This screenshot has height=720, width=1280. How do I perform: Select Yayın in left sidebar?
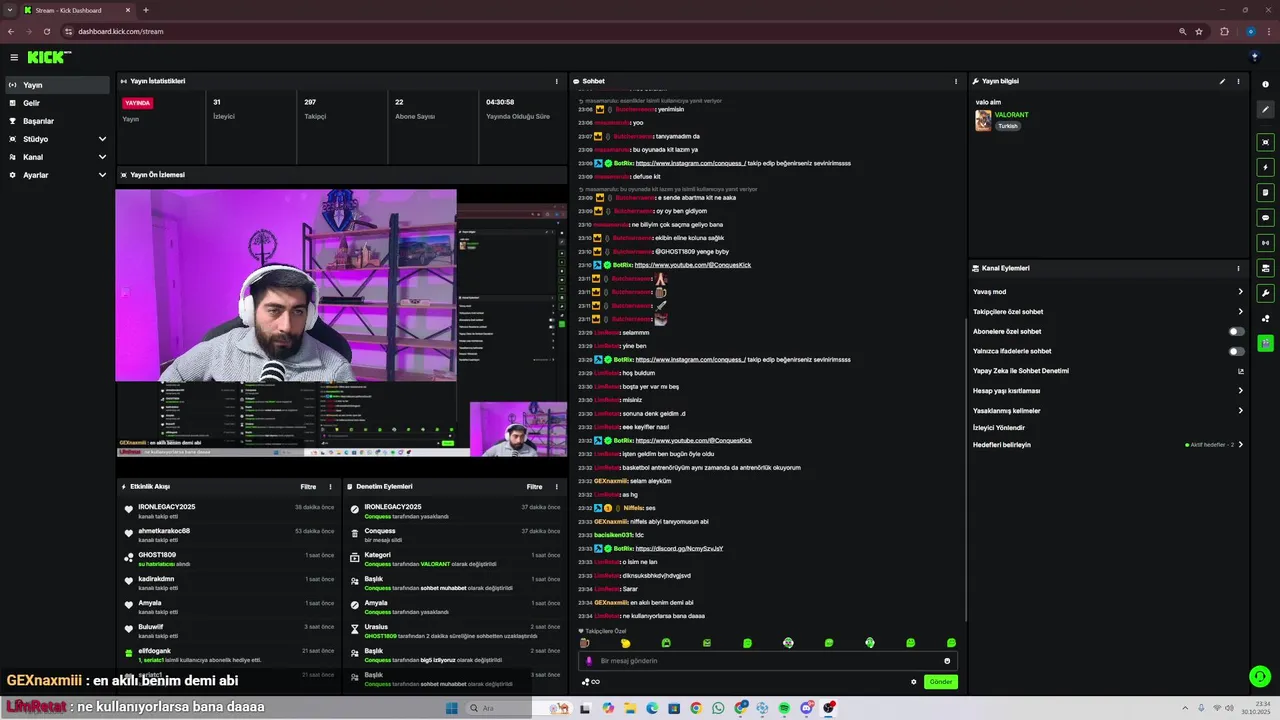(x=57, y=85)
